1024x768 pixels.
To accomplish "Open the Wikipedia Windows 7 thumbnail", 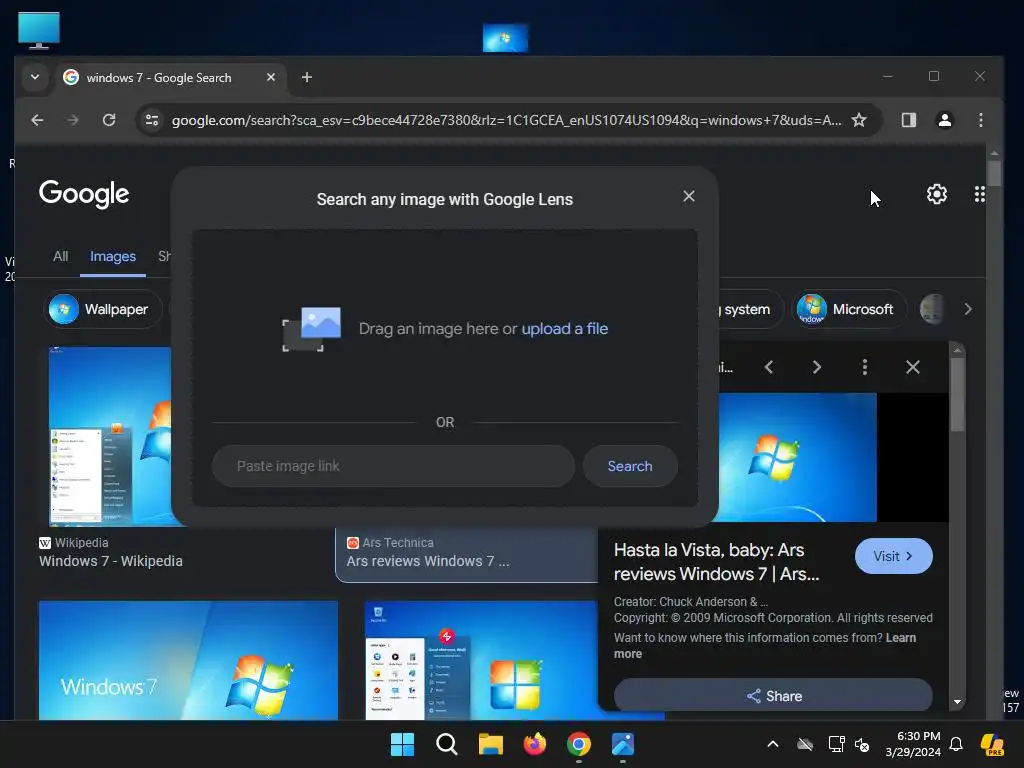I will click(x=110, y=436).
